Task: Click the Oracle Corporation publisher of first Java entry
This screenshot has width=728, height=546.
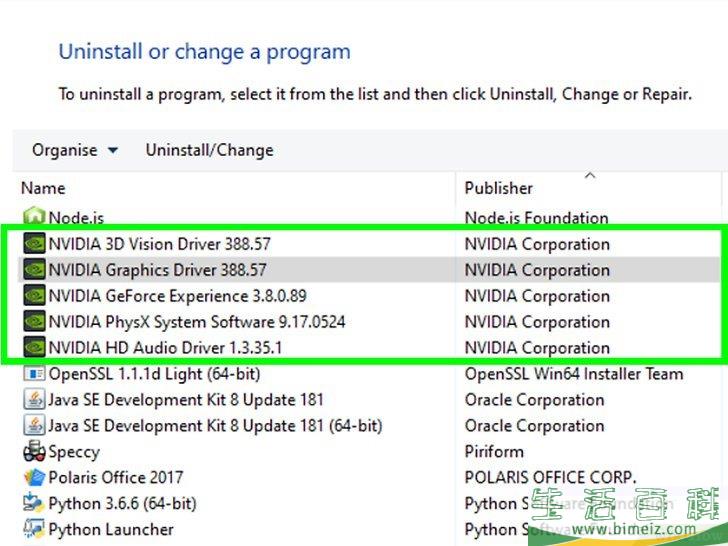Action: (x=534, y=399)
